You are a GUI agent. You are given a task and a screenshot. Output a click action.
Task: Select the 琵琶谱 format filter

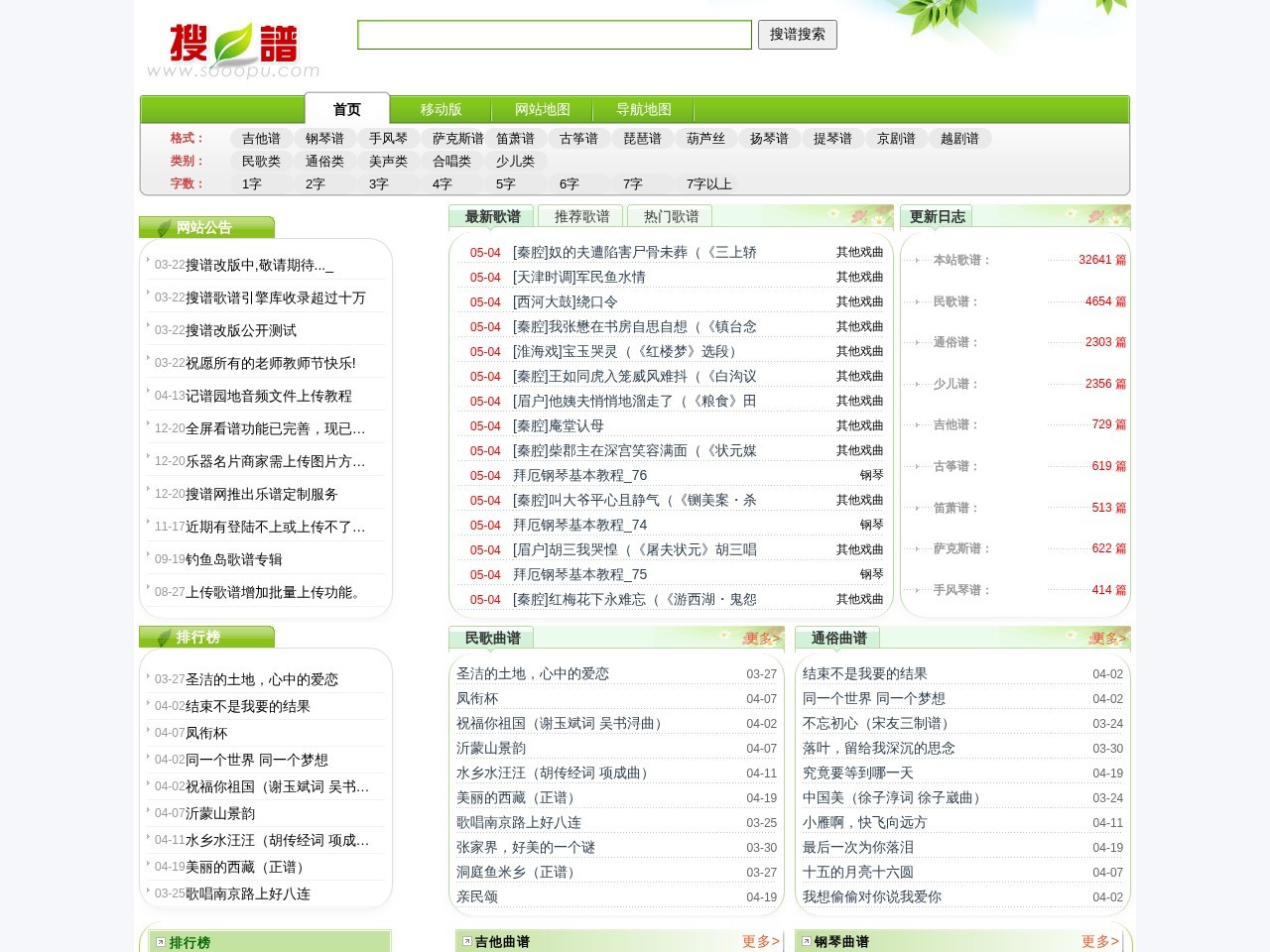coord(643,139)
